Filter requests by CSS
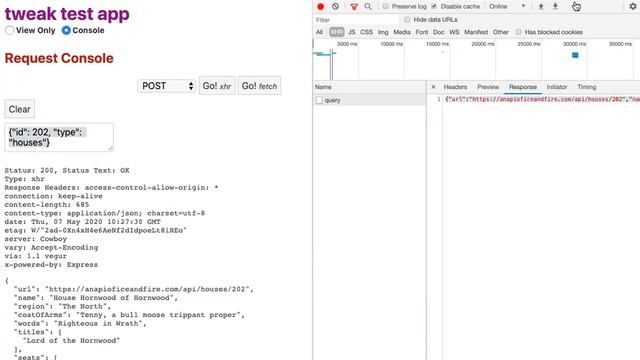The width and height of the screenshot is (640, 360). point(366,32)
